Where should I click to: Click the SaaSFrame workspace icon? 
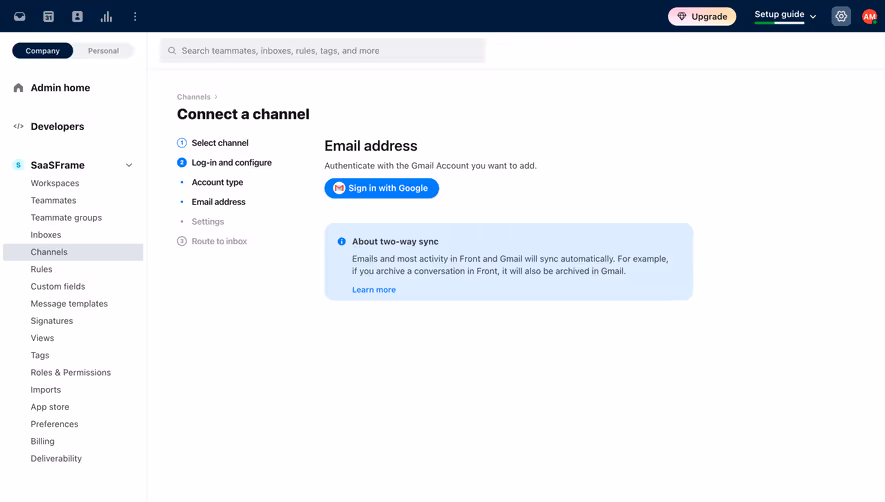tap(18, 165)
